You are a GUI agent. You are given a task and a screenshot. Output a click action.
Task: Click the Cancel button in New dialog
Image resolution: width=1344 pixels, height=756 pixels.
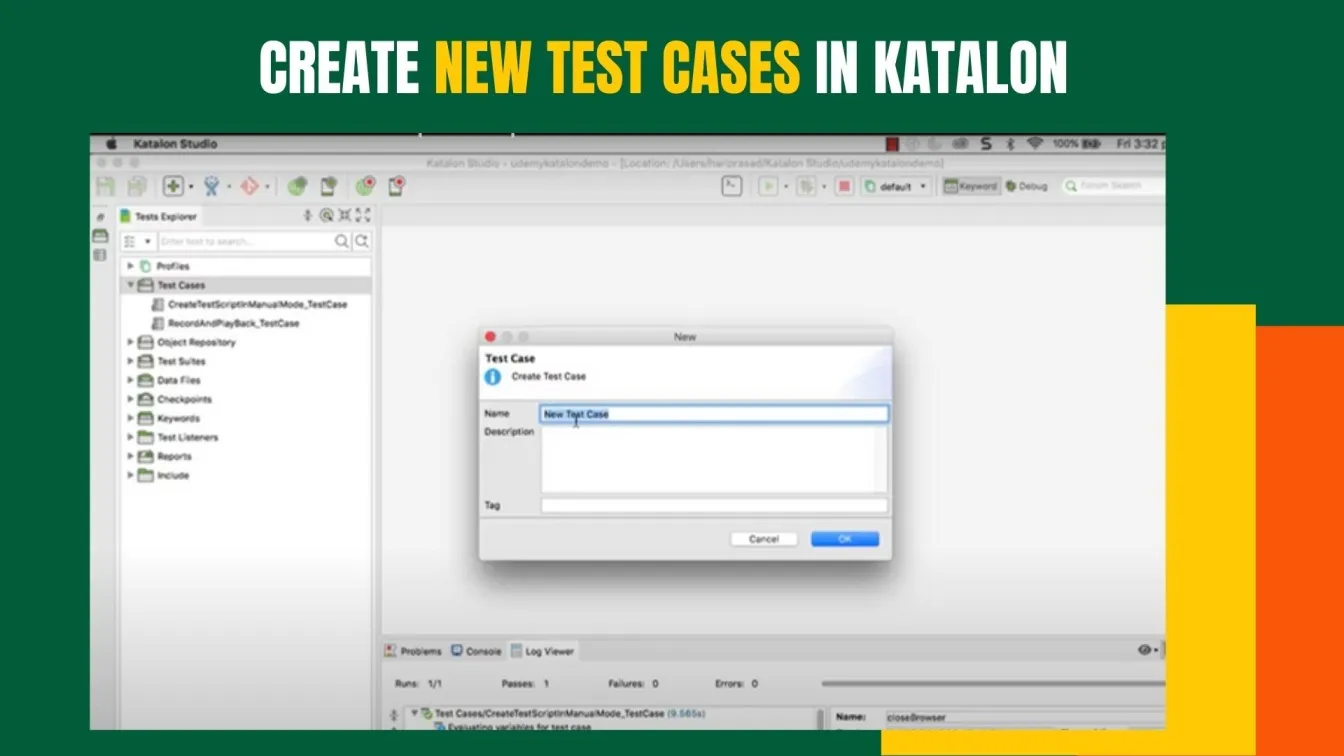(x=764, y=539)
